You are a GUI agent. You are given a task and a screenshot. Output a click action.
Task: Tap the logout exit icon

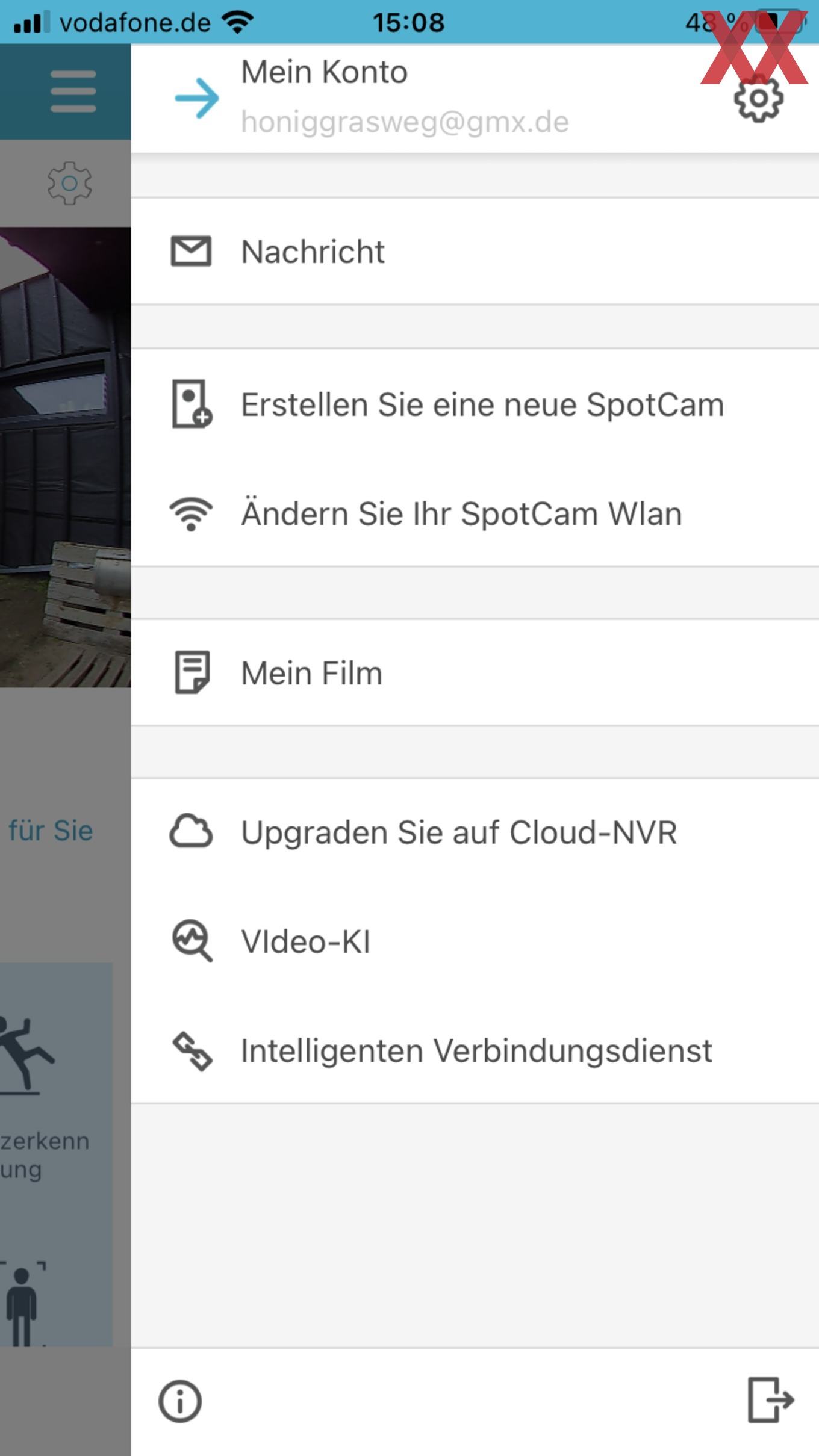771,1400
